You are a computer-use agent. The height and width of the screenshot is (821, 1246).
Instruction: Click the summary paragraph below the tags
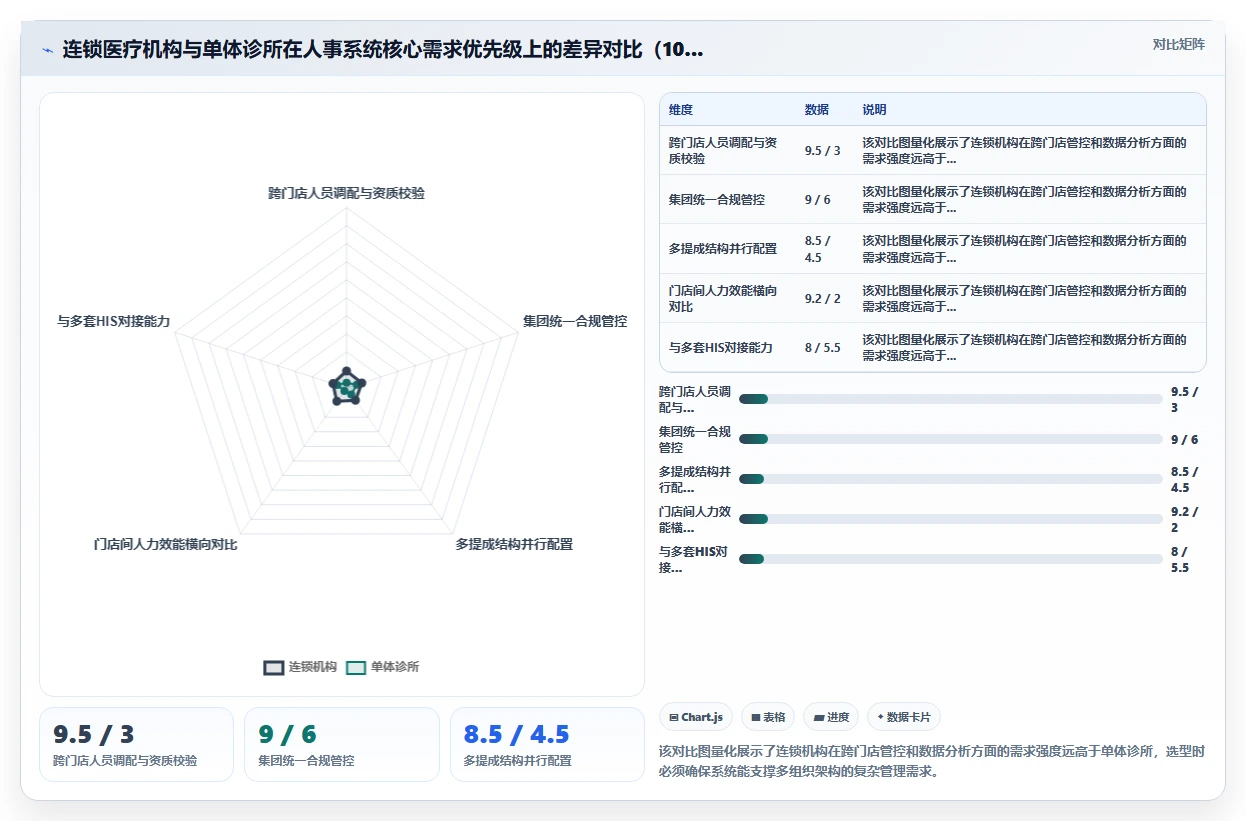point(932,761)
